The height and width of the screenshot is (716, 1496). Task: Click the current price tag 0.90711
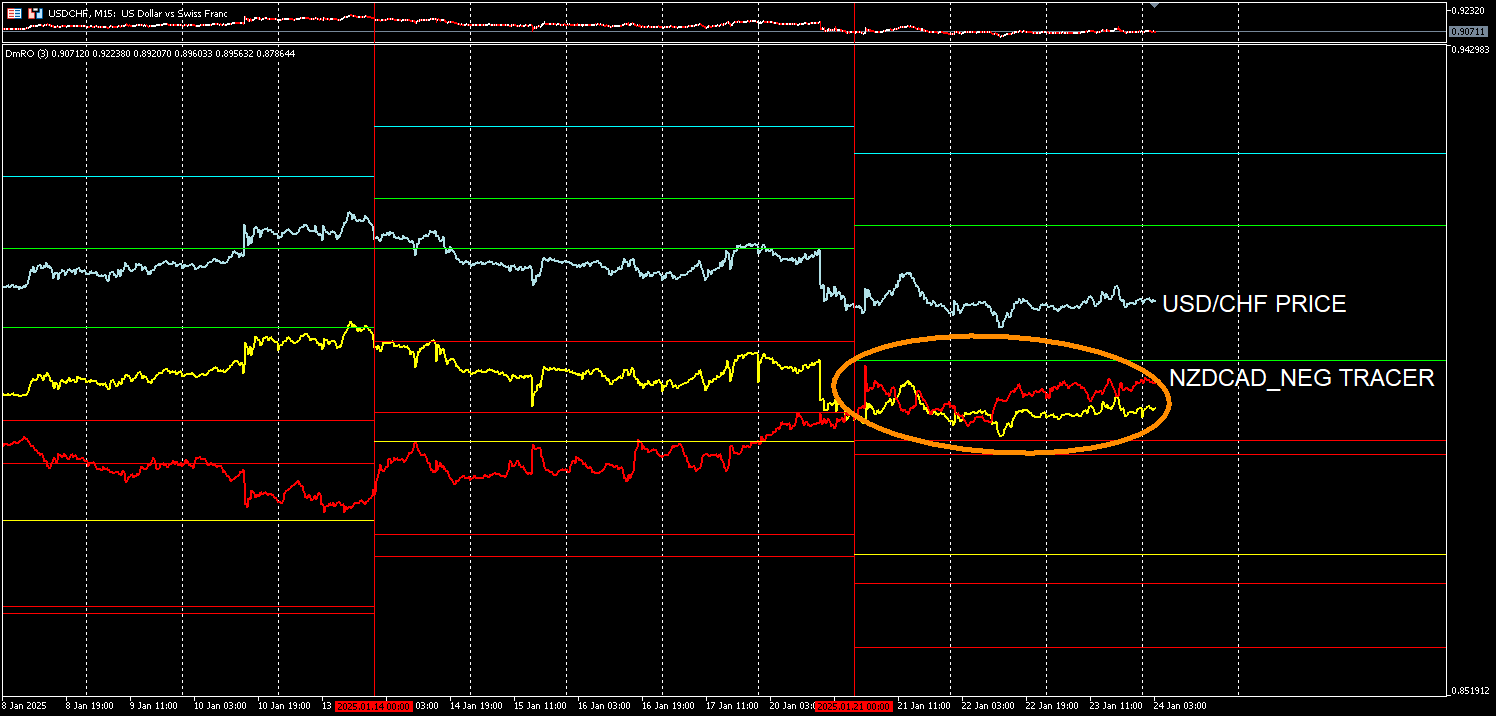click(1466, 32)
